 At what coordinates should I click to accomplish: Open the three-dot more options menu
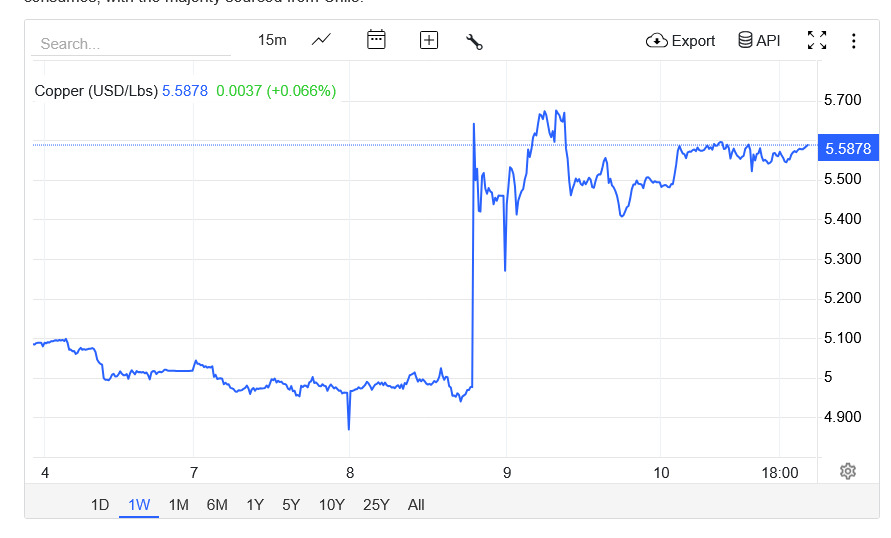pos(853,40)
